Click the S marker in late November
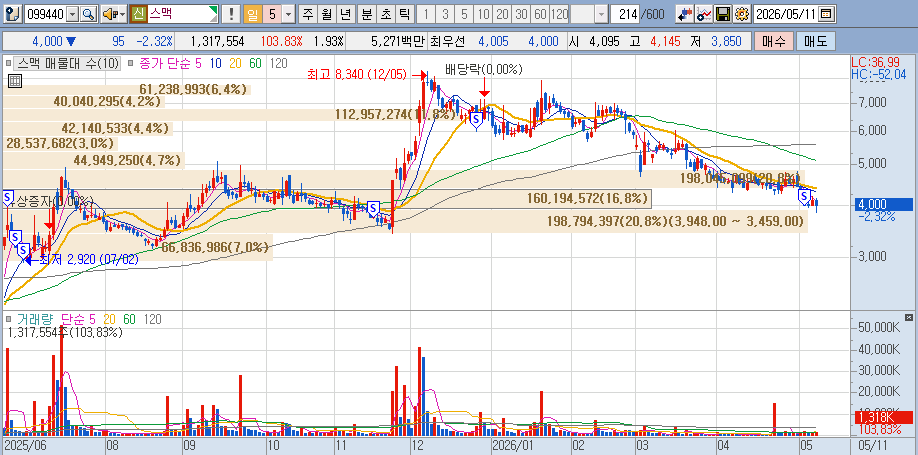Viewport: 918px width, 455px height. [373, 208]
